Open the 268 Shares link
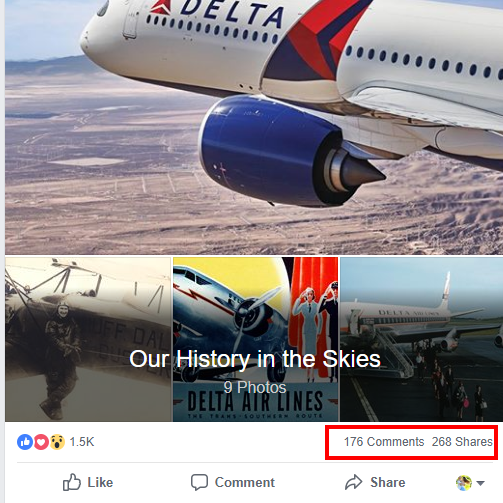Screen dimensions: 503x503 462,442
